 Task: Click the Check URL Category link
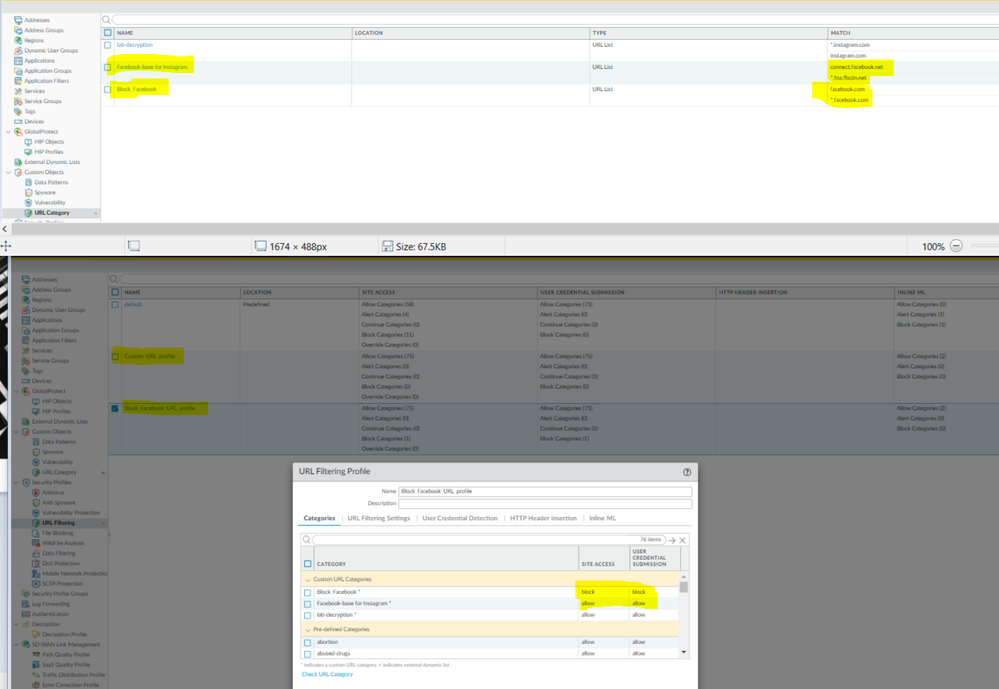[327, 674]
